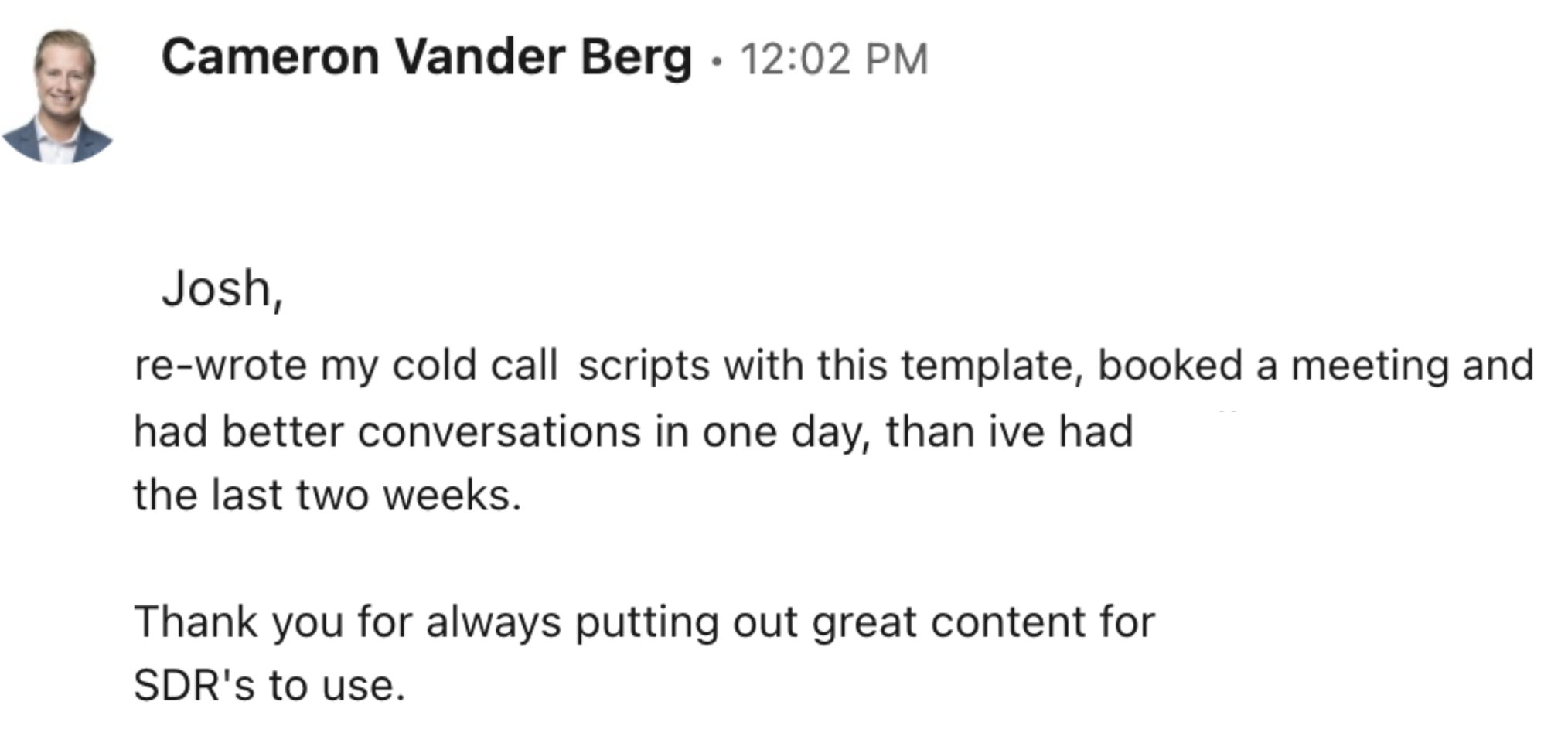Click the ending words "to use."
The image size is (1568, 736).
coord(336,686)
